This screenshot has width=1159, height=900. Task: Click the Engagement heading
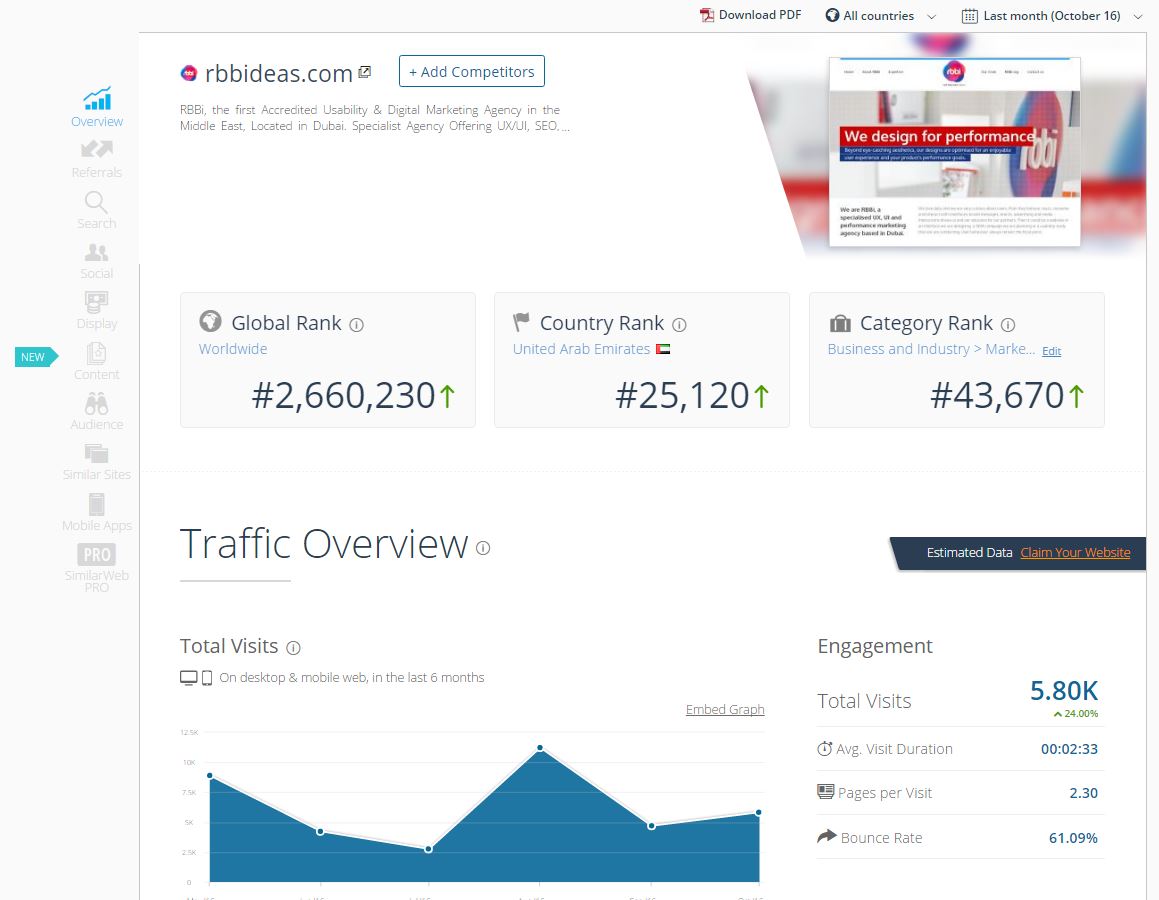click(874, 647)
